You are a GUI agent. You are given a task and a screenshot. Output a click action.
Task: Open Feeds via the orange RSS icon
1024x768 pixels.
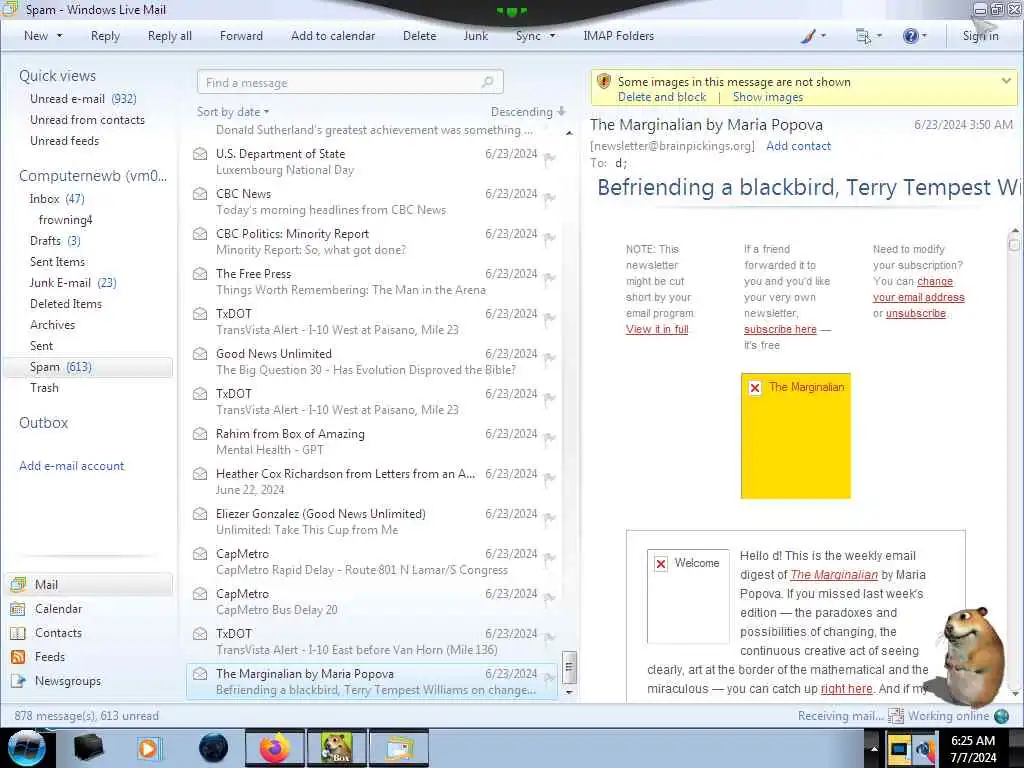(18, 657)
